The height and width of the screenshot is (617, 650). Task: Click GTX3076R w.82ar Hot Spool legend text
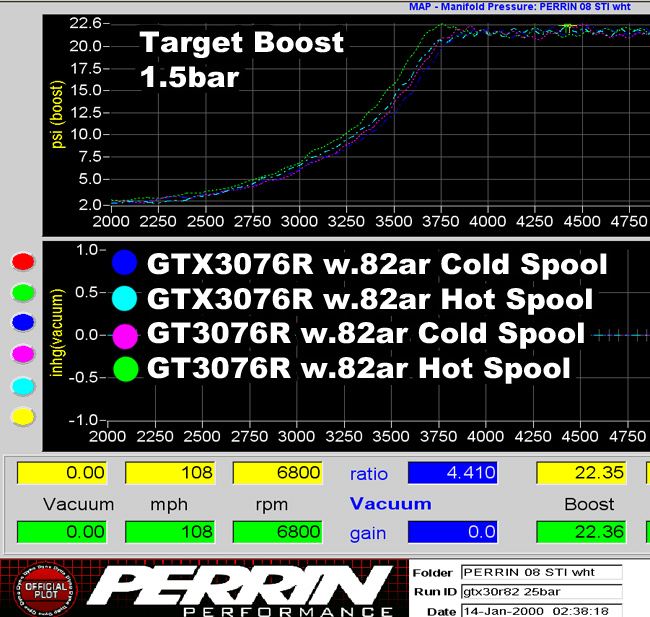(x=370, y=299)
